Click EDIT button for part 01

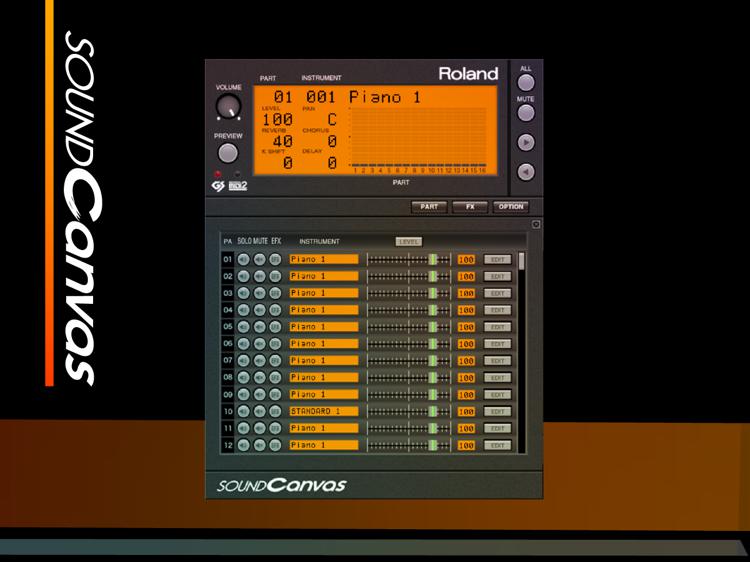(497, 259)
